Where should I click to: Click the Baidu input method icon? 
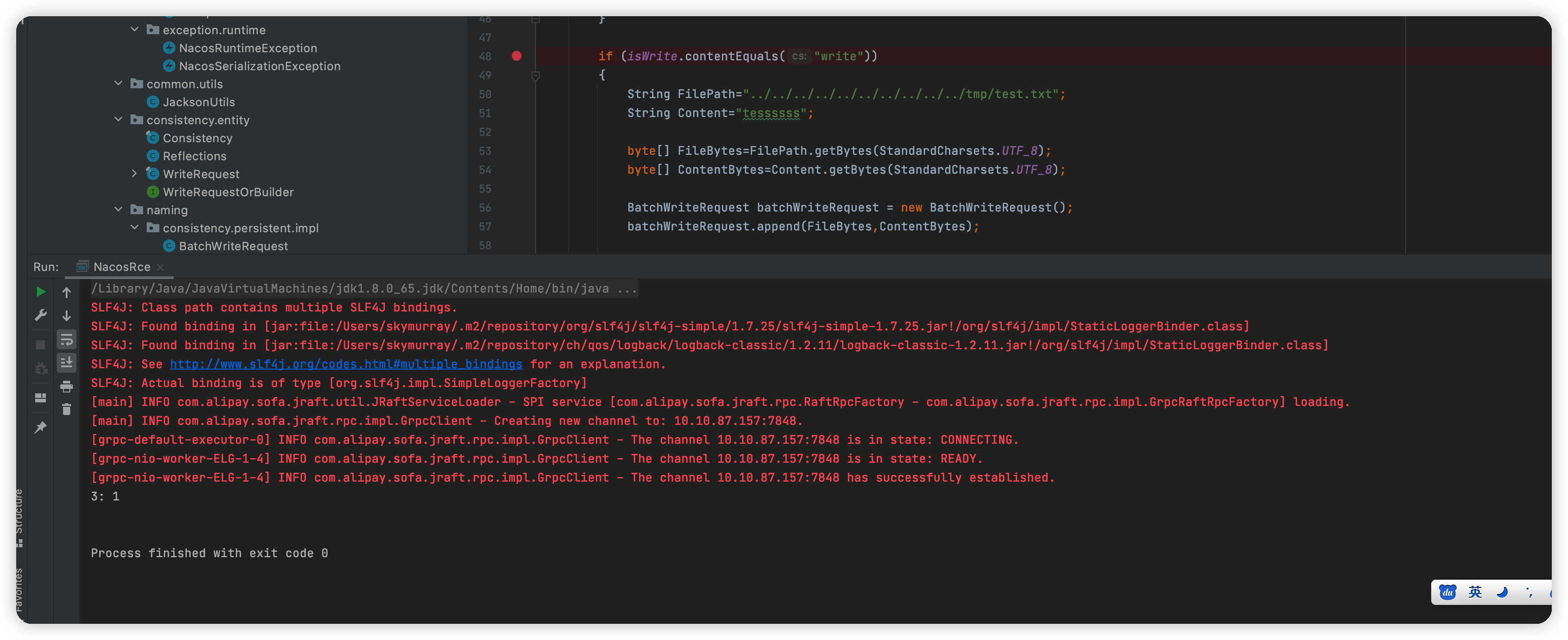pos(1447,592)
